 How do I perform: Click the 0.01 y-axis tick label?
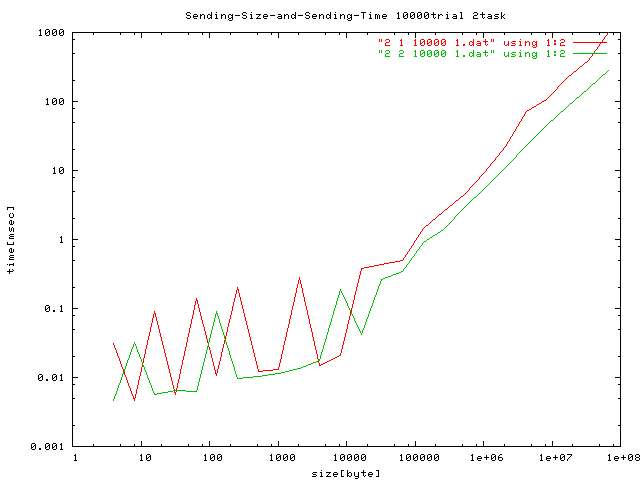(52, 378)
